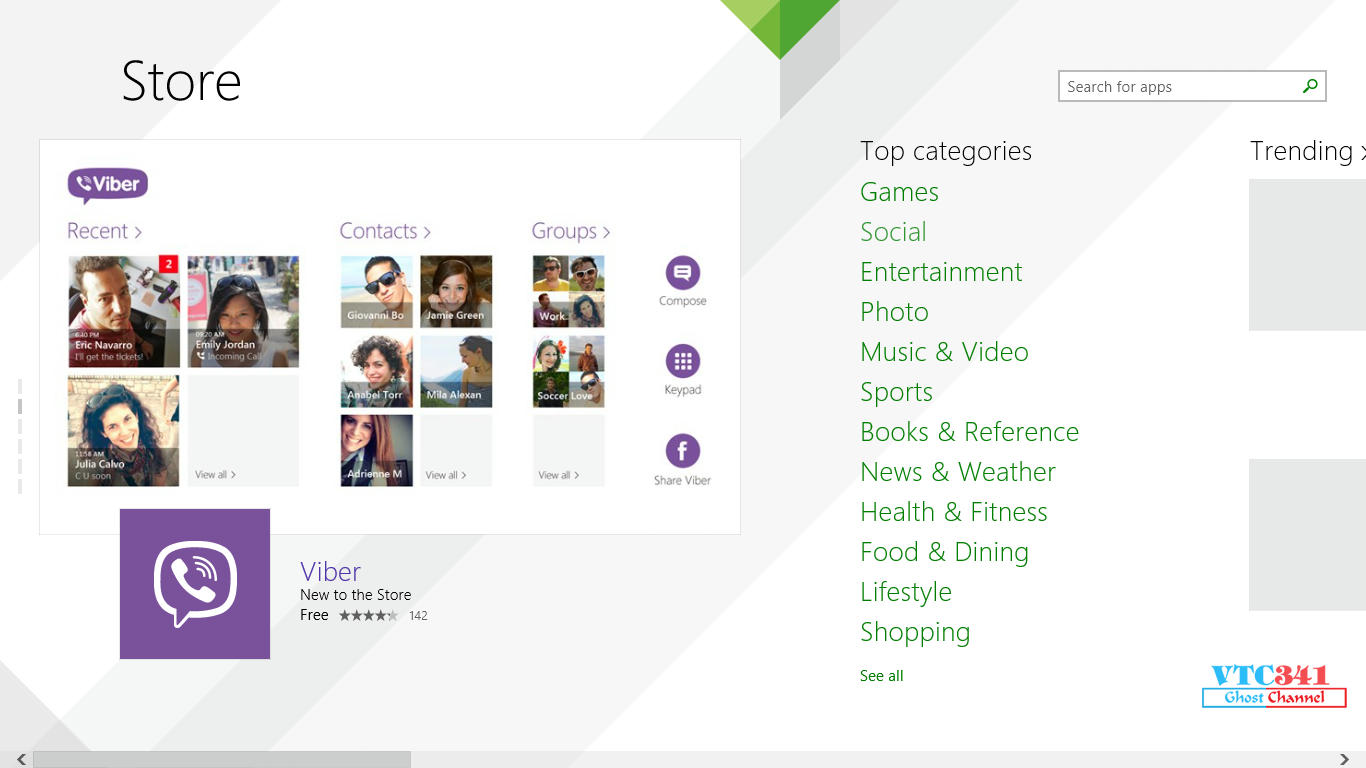
Task: Click the right scroll arrow at bottom
Action: coord(1344,760)
